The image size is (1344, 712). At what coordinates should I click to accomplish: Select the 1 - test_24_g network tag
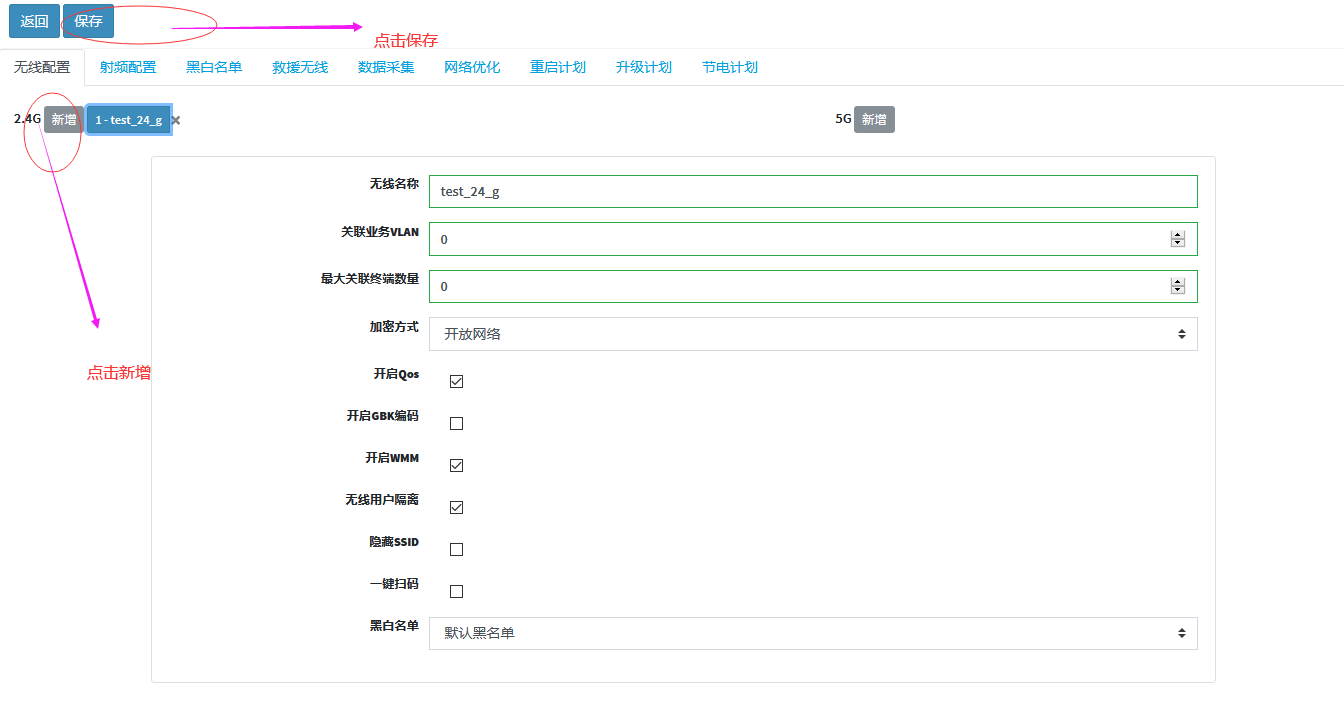128,119
